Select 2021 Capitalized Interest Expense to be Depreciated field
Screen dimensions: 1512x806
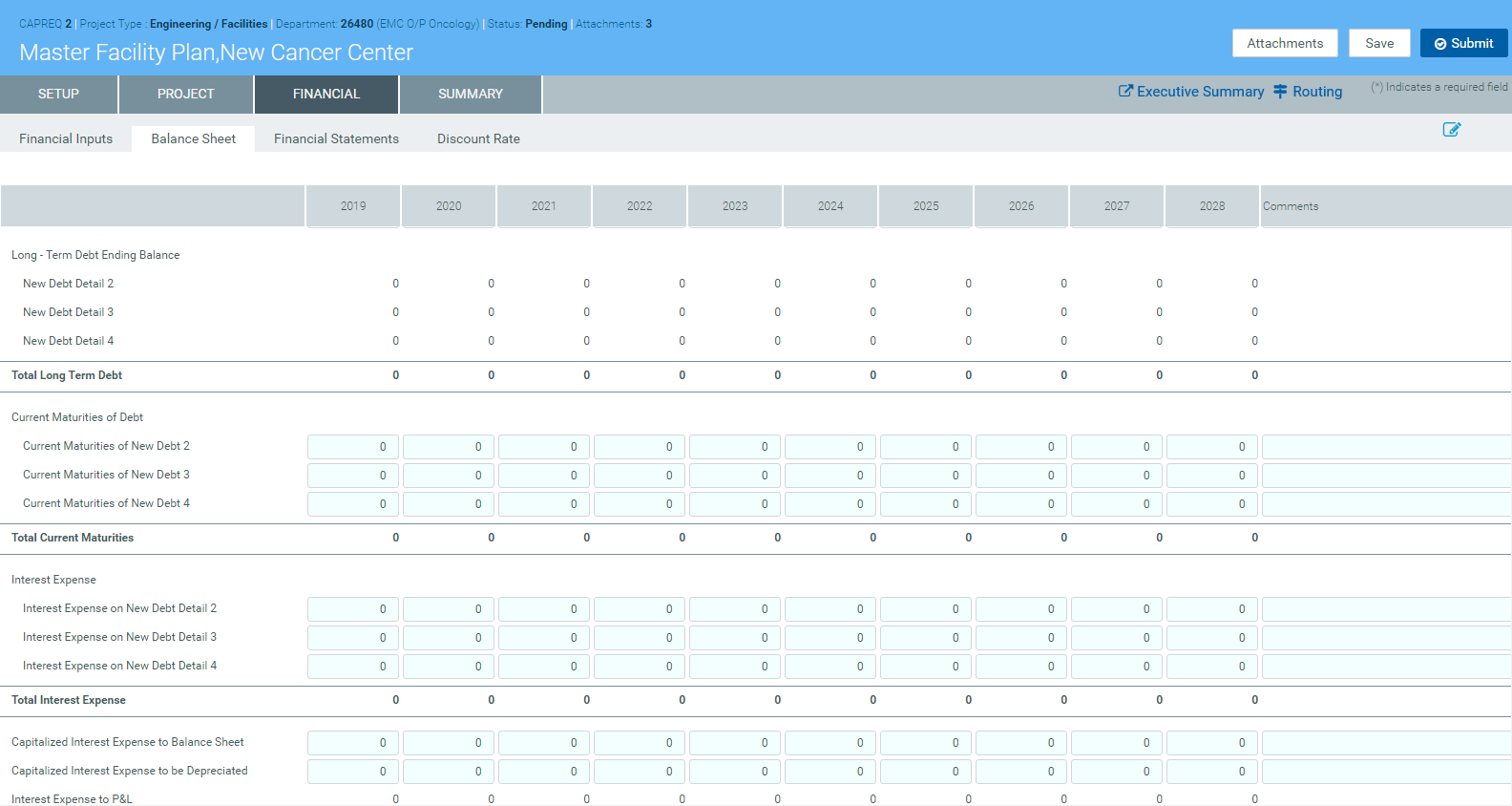[543, 772]
